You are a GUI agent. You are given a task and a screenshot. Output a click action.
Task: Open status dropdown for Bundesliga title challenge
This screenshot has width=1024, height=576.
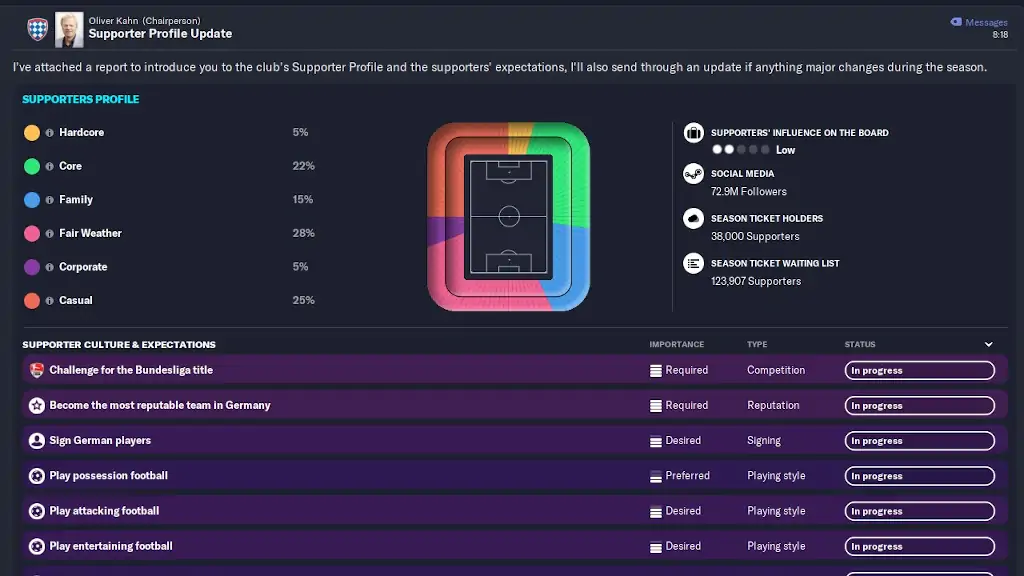tap(919, 371)
